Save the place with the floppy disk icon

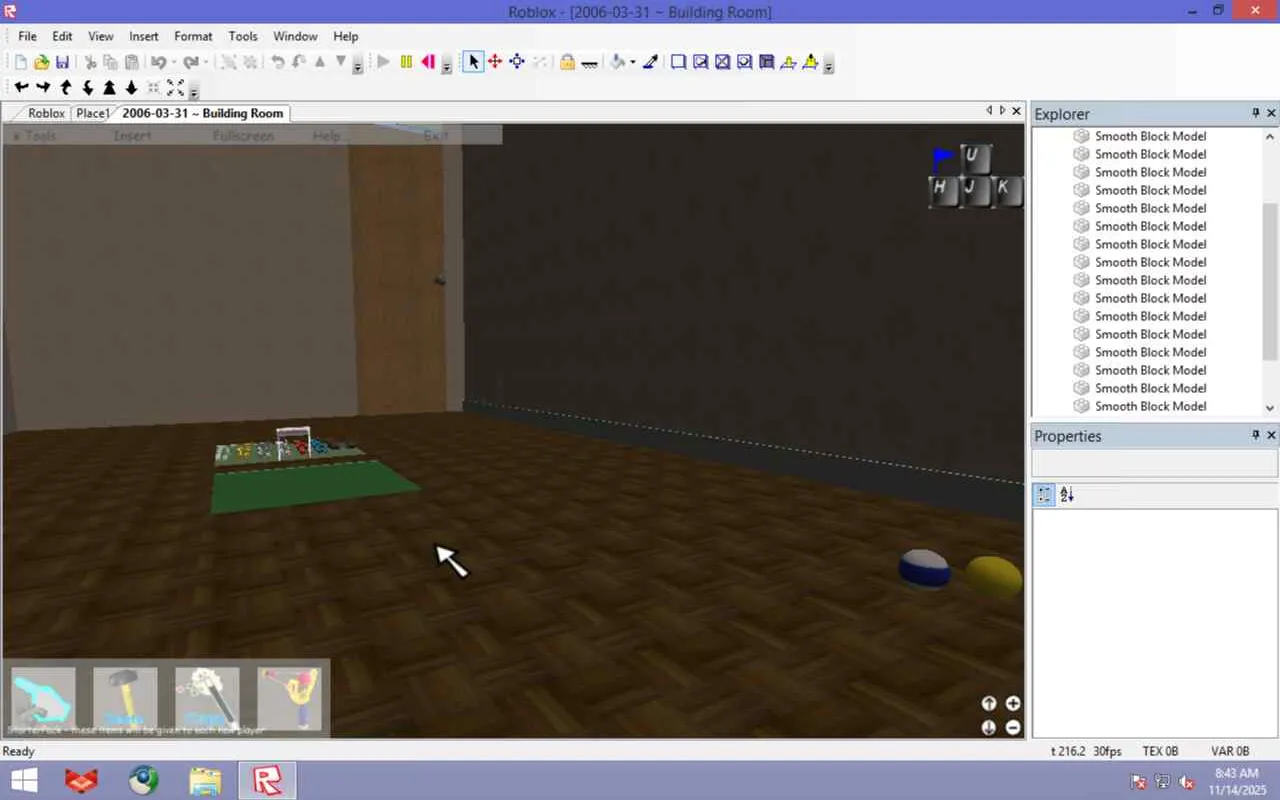(62, 62)
